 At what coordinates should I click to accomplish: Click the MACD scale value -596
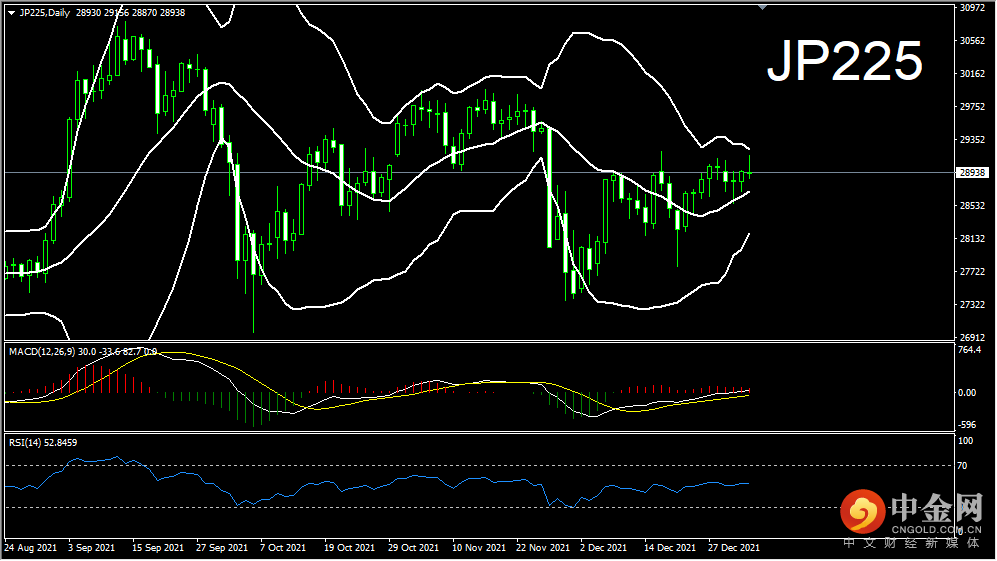click(x=967, y=425)
